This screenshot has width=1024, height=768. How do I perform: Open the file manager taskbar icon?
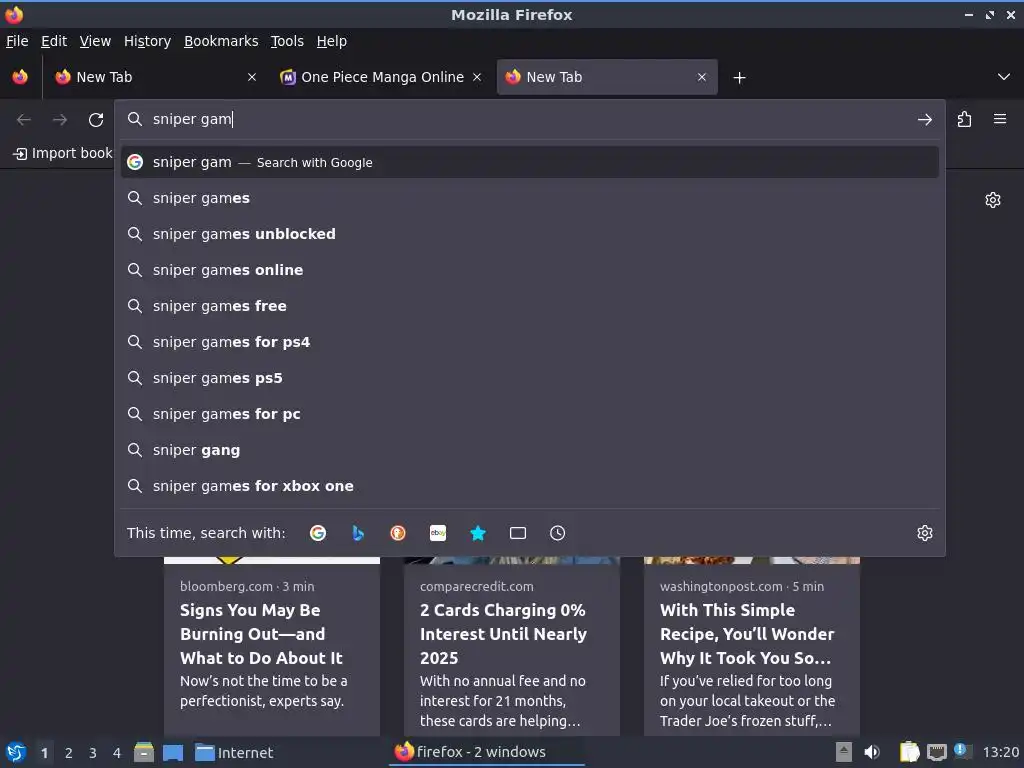point(144,752)
